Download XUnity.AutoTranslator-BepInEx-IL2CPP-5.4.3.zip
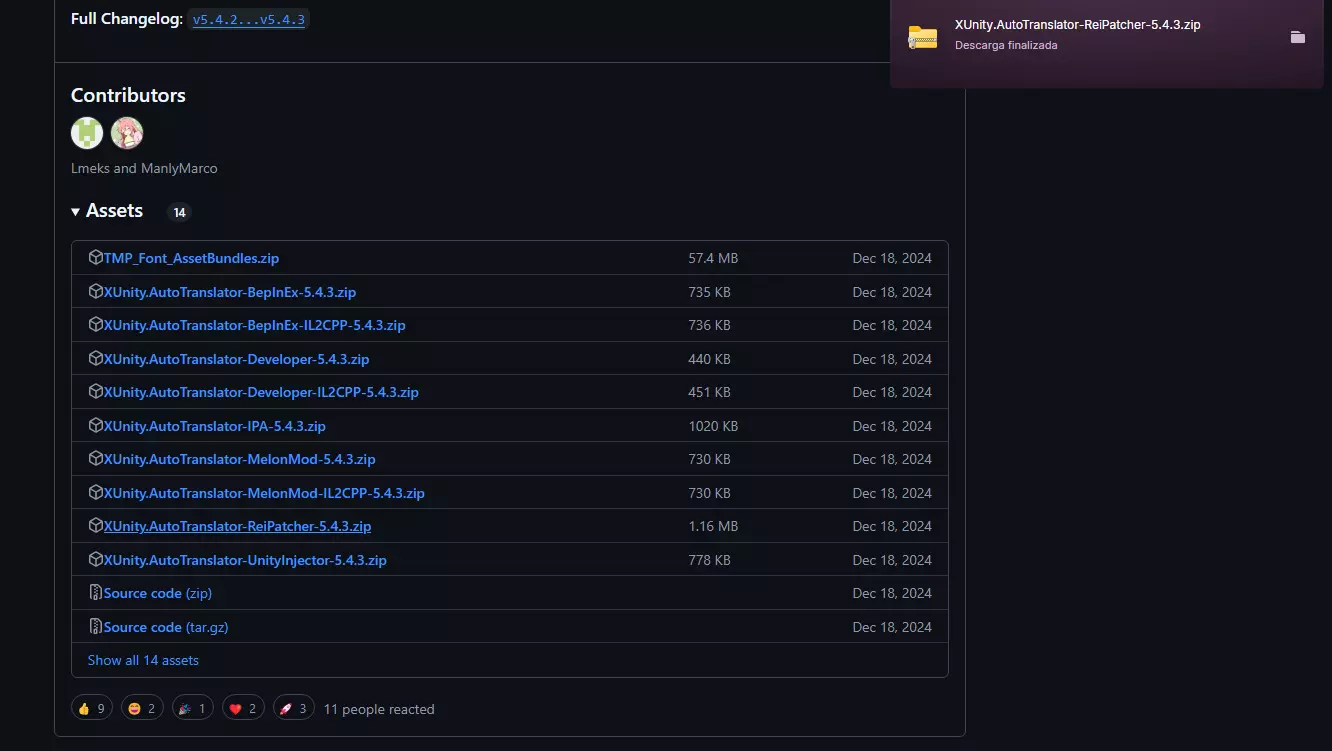The image size is (1332, 751). point(255,325)
